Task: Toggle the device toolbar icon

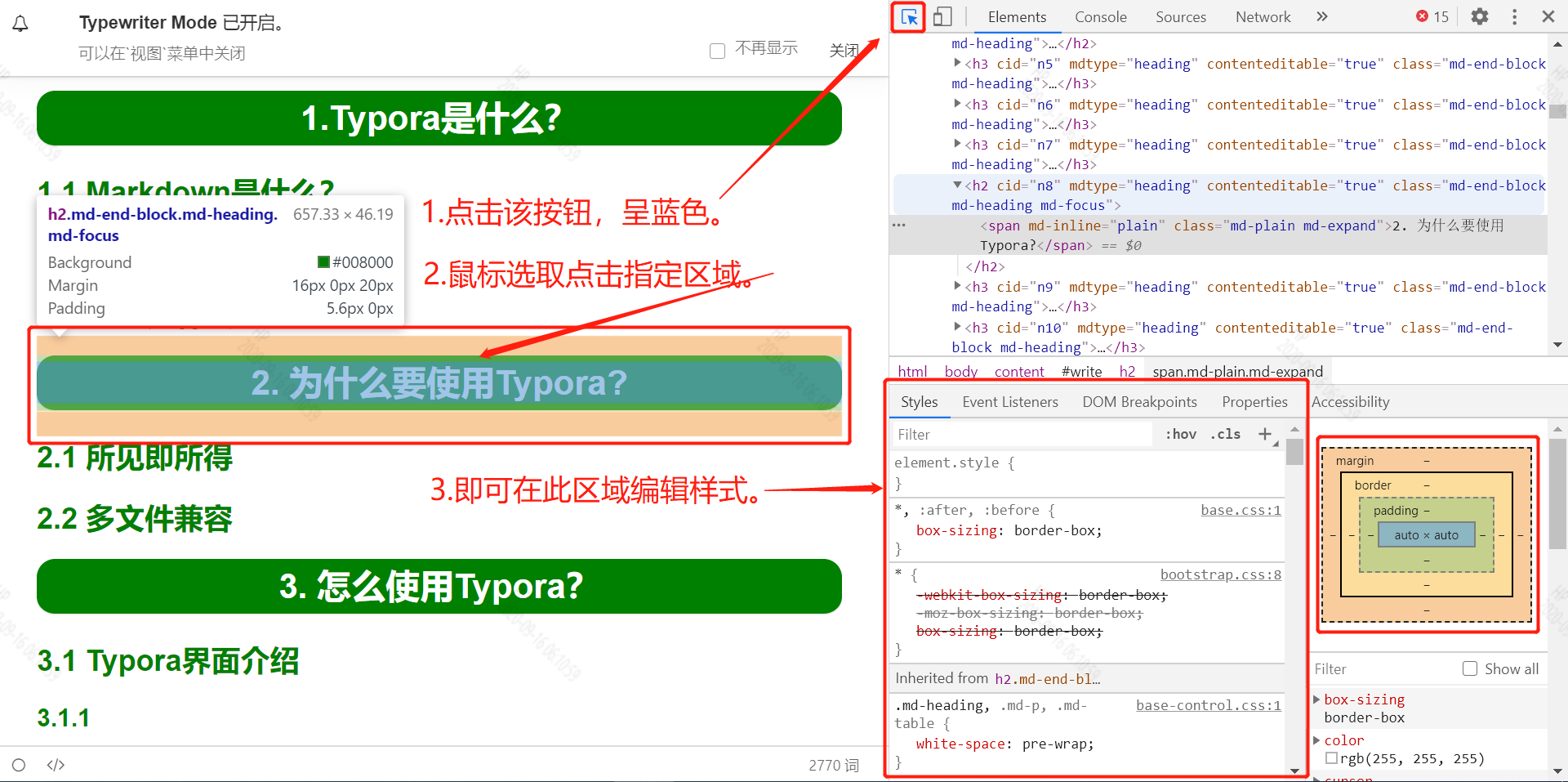Action: coord(942,17)
